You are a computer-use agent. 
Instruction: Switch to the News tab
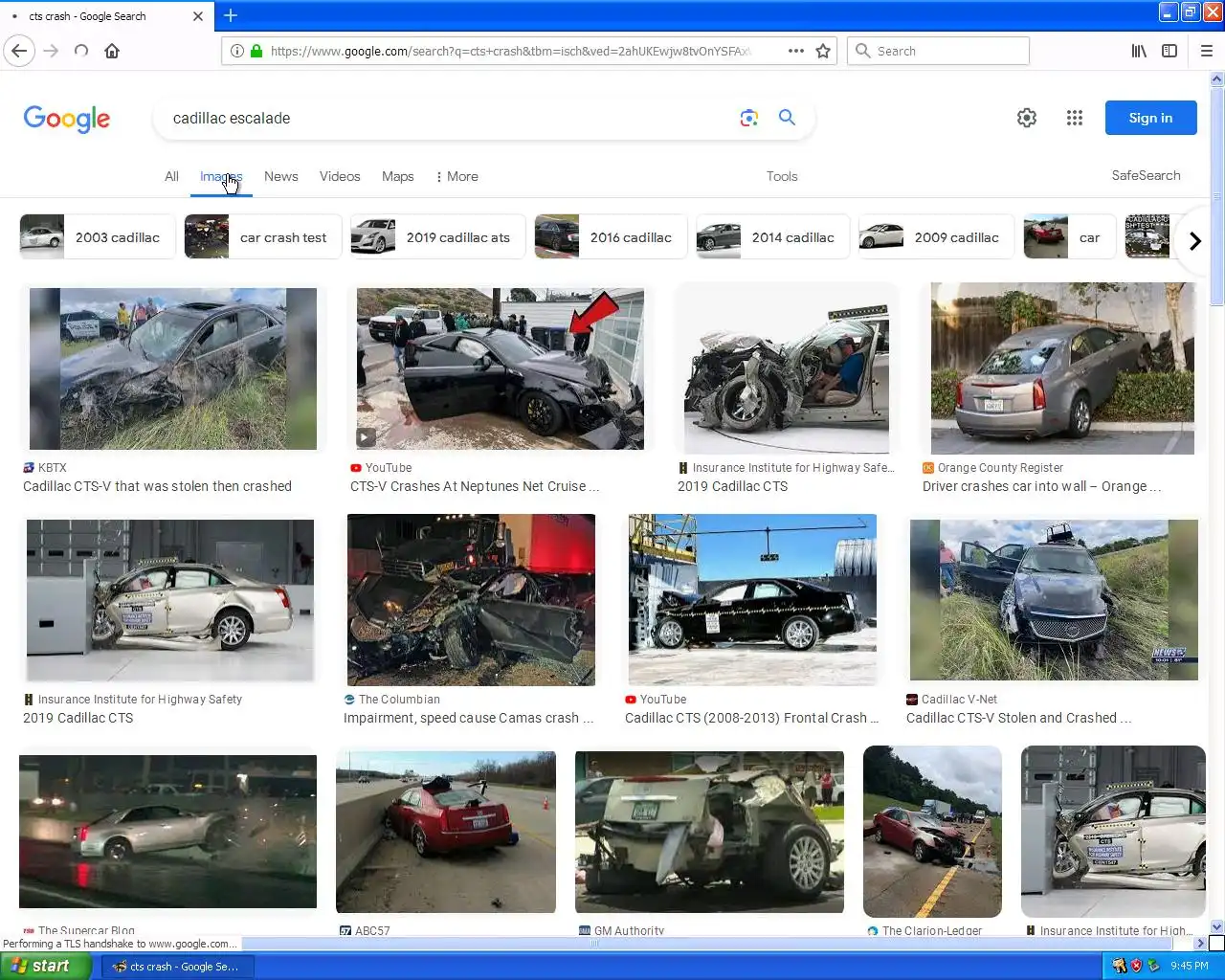point(281,176)
